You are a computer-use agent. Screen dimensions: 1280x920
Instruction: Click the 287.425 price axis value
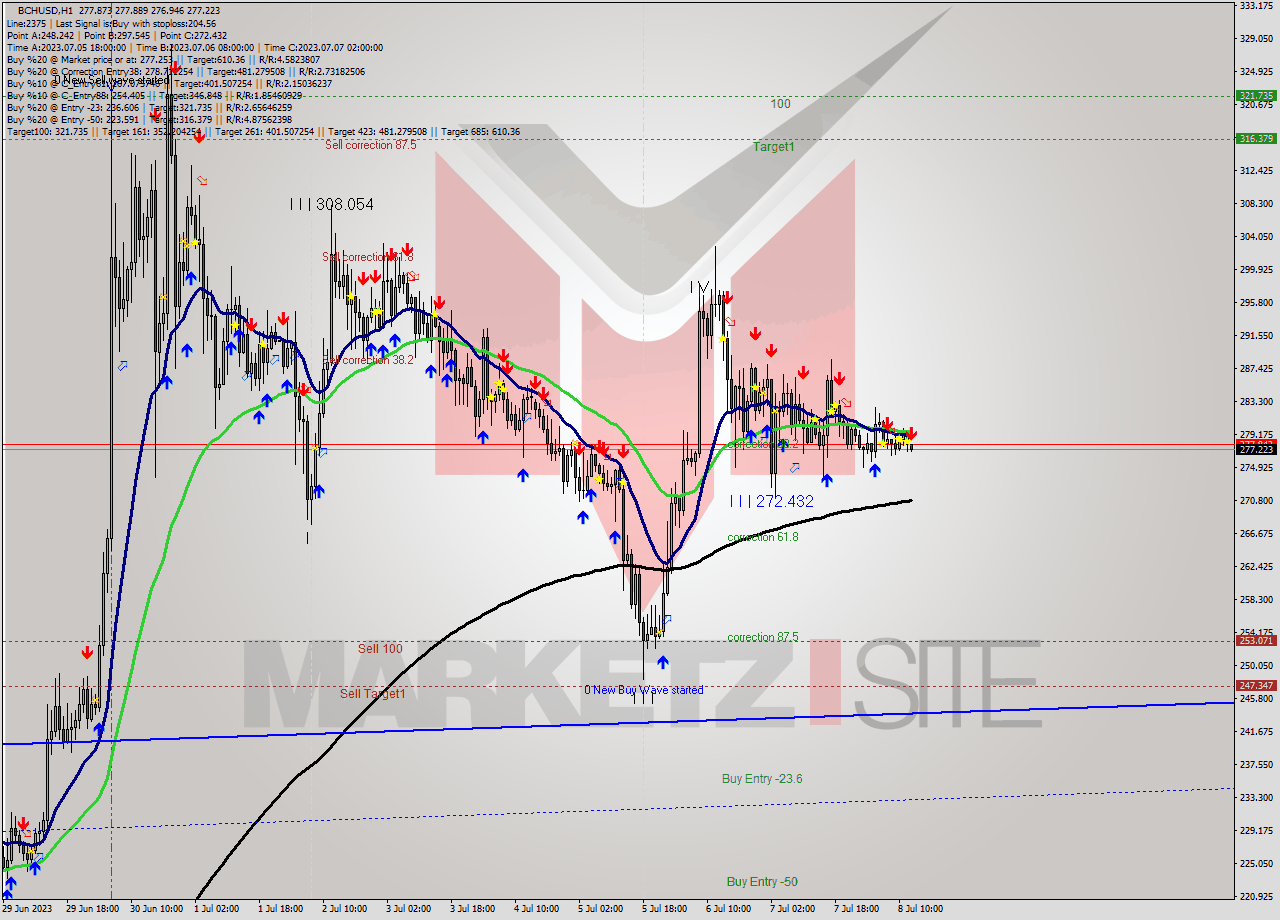(1256, 369)
